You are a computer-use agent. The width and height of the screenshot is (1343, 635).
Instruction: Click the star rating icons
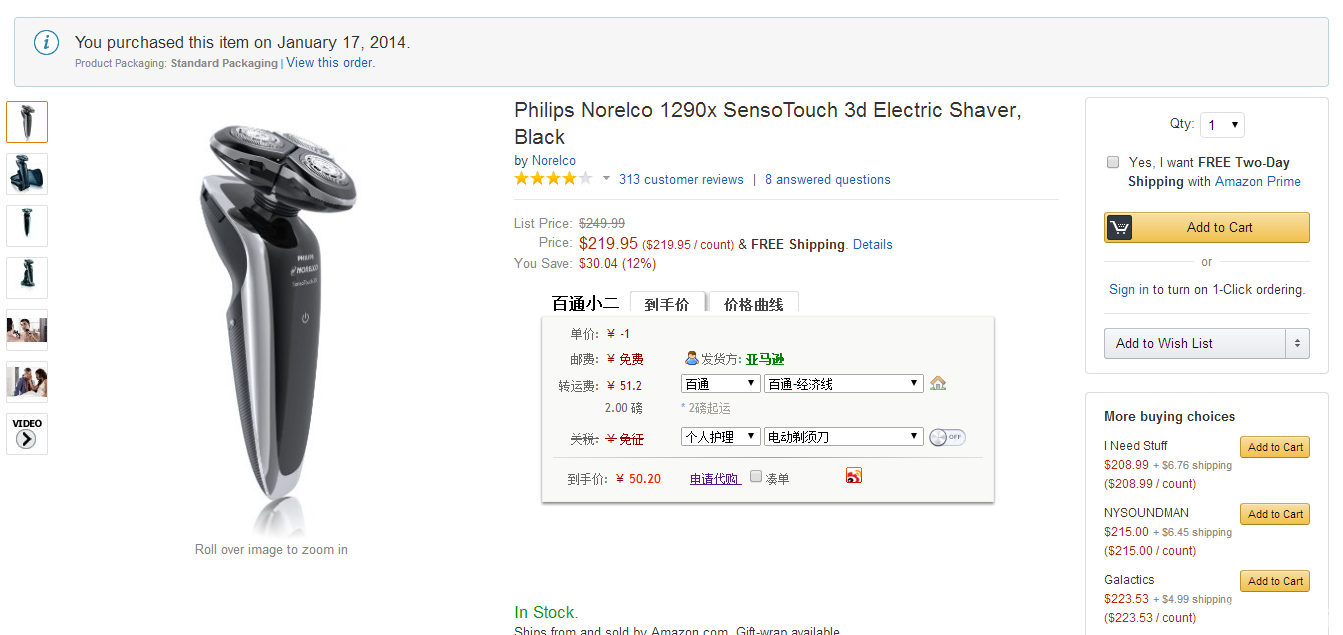(x=554, y=179)
